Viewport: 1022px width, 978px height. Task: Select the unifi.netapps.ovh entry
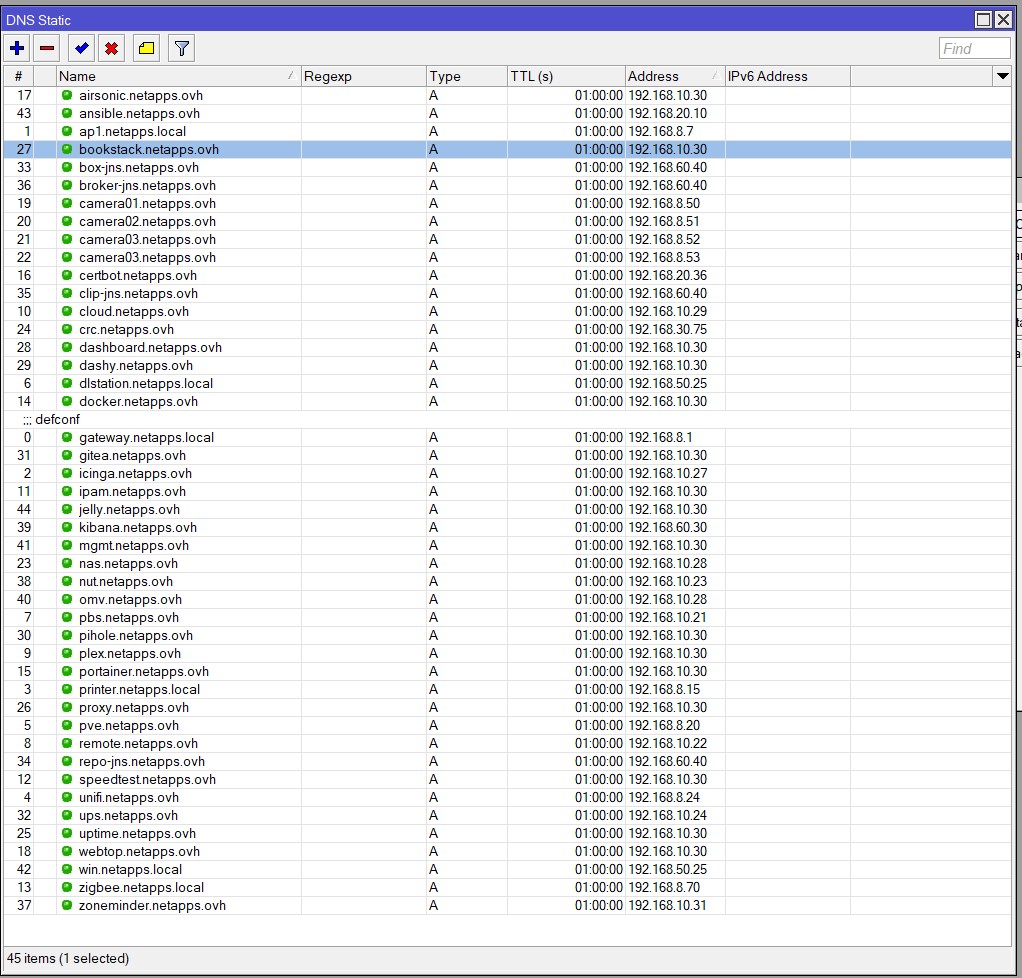point(129,797)
